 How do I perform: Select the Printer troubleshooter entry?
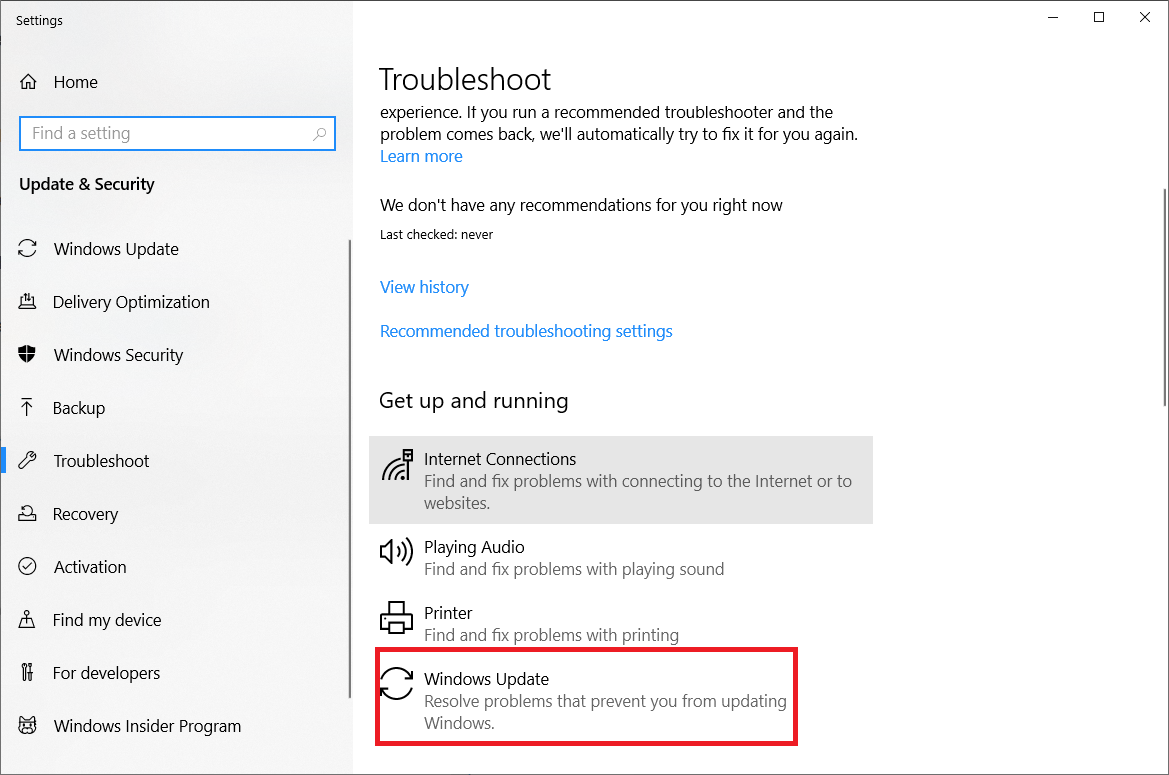(621, 622)
